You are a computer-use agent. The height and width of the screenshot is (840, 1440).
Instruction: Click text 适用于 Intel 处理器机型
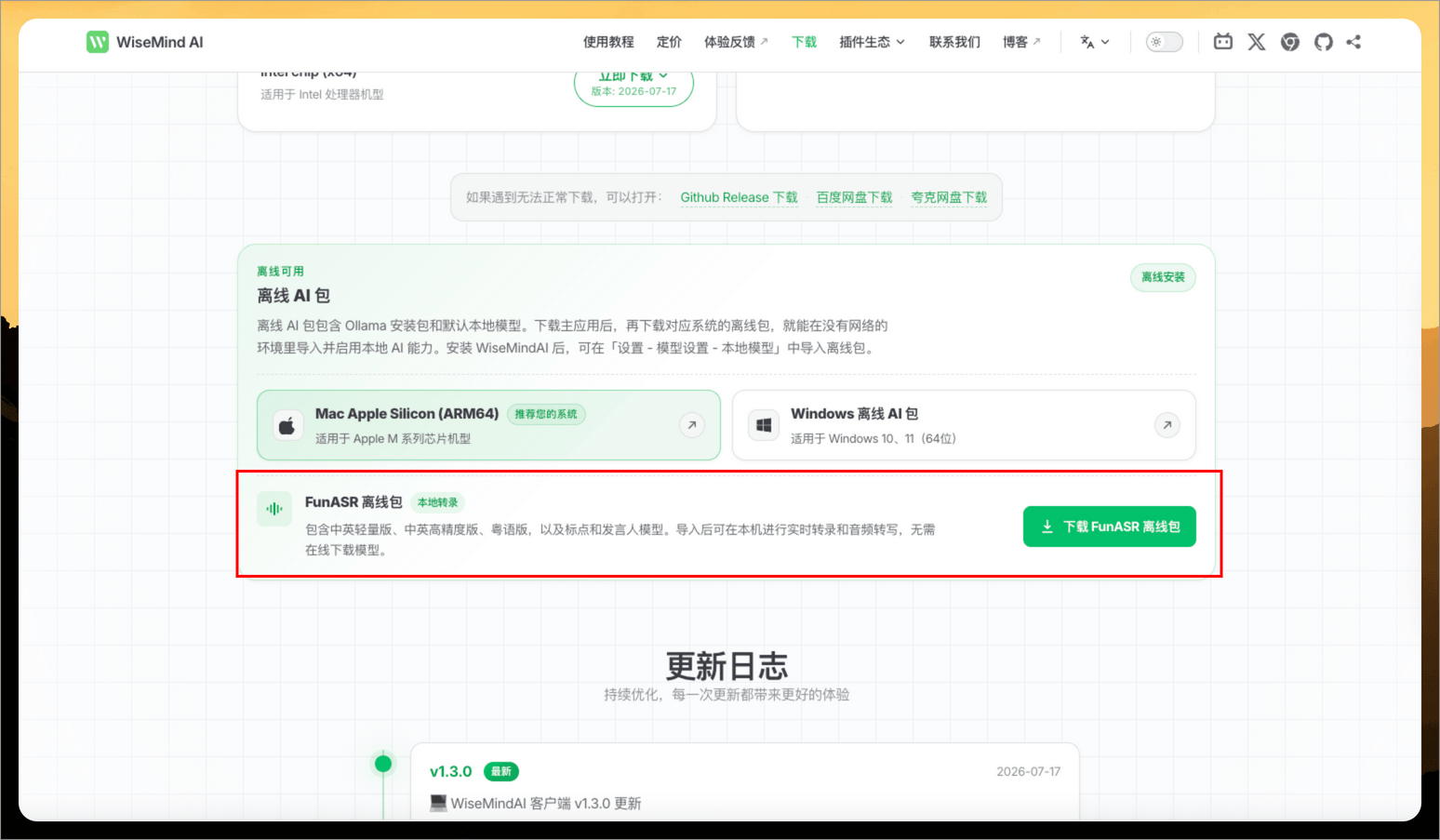tap(322, 94)
